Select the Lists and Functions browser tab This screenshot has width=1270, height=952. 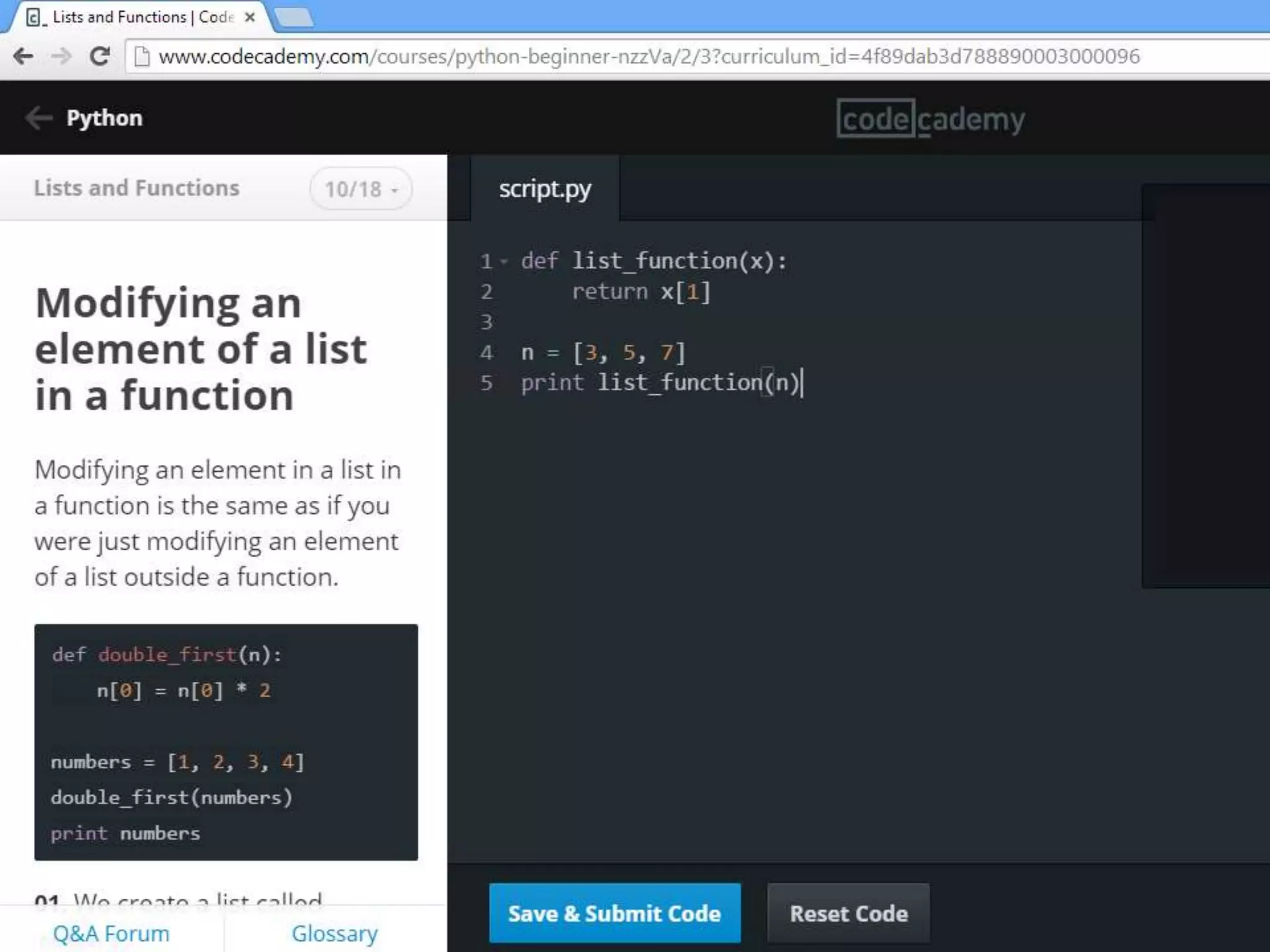coord(140,17)
